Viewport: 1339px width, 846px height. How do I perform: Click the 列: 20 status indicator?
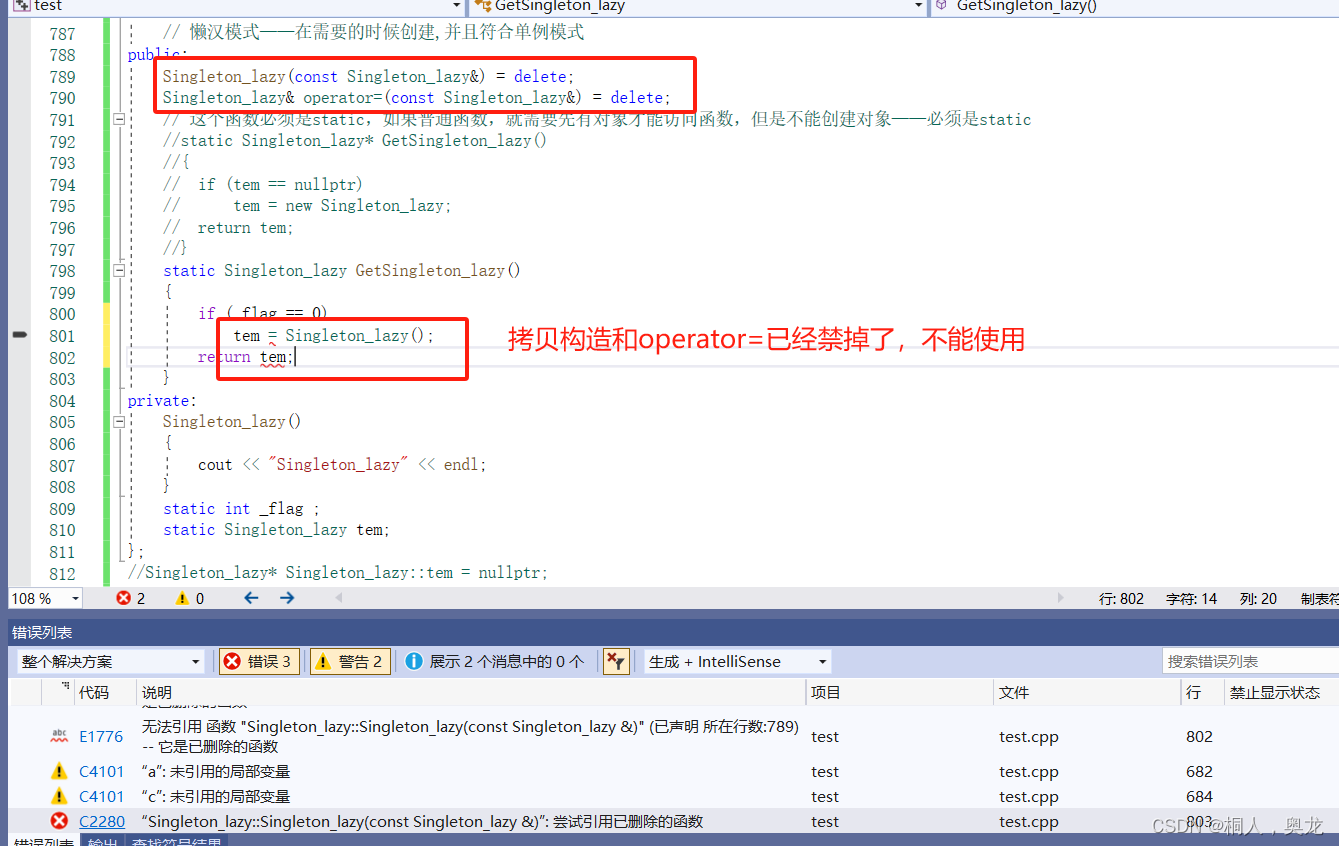tap(1258, 599)
